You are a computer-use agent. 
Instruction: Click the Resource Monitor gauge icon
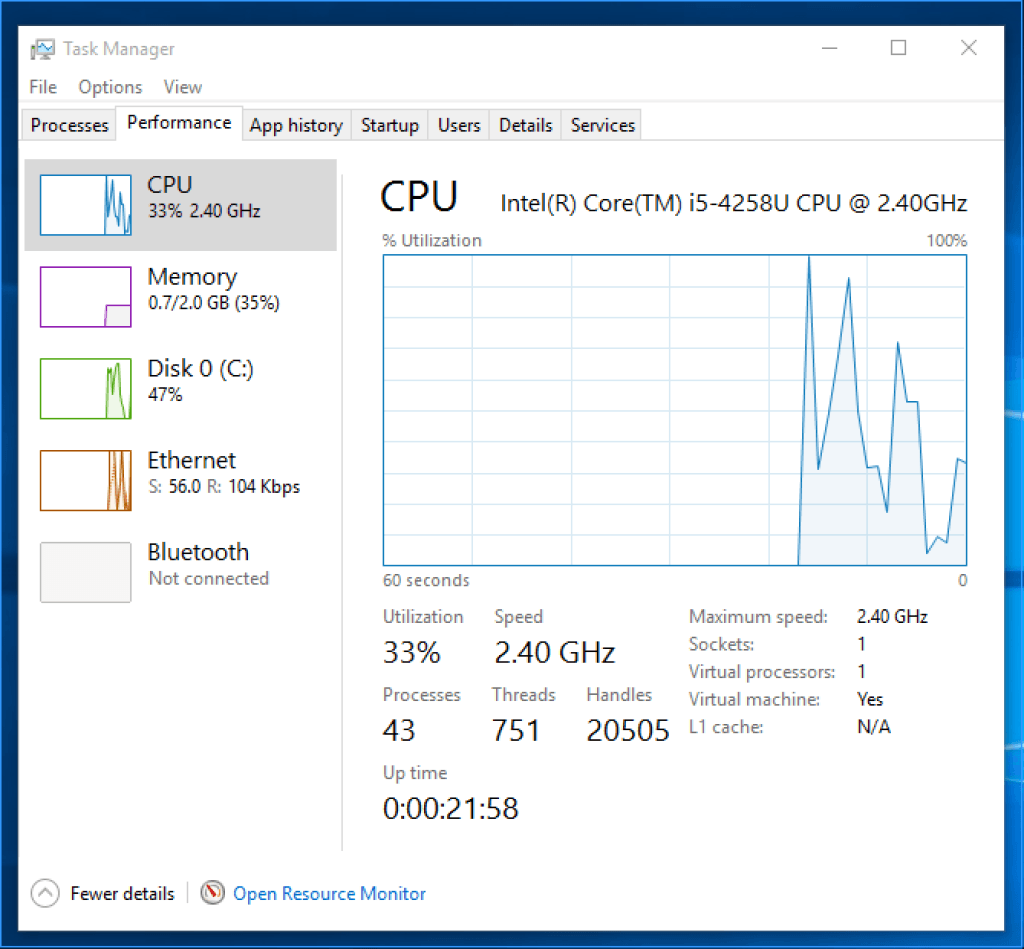(x=212, y=893)
